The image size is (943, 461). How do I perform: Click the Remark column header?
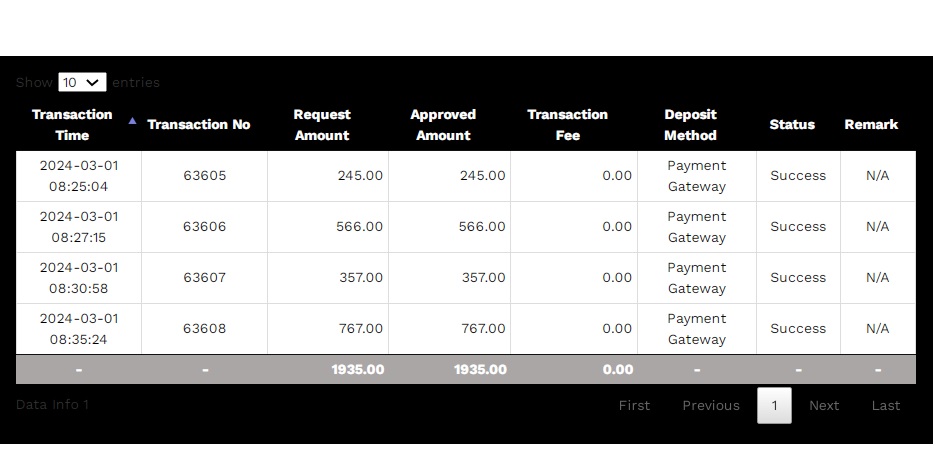(x=871, y=125)
